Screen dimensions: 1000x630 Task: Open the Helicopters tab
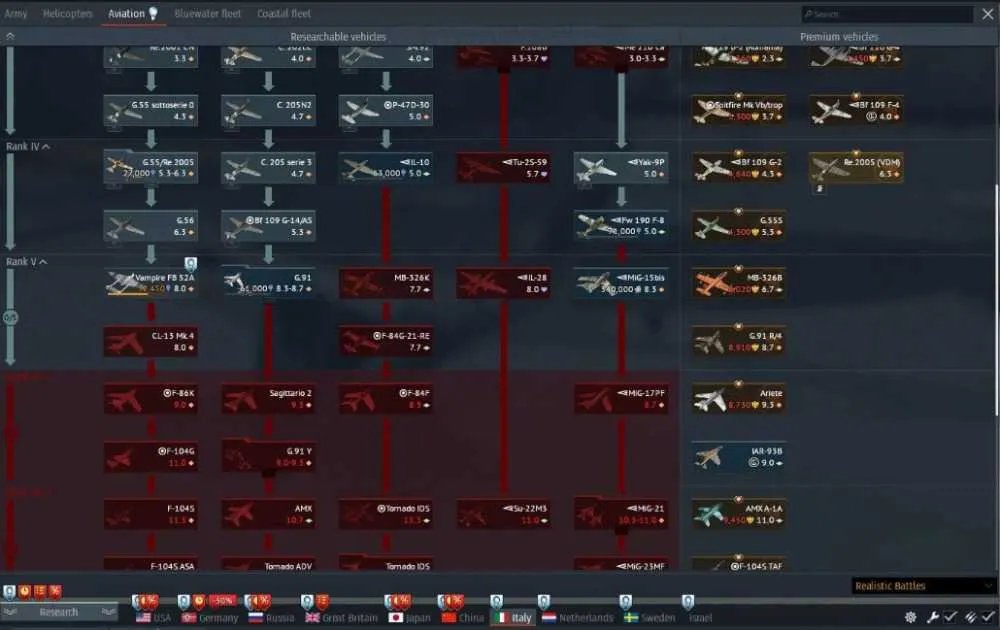click(x=68, y=13)
